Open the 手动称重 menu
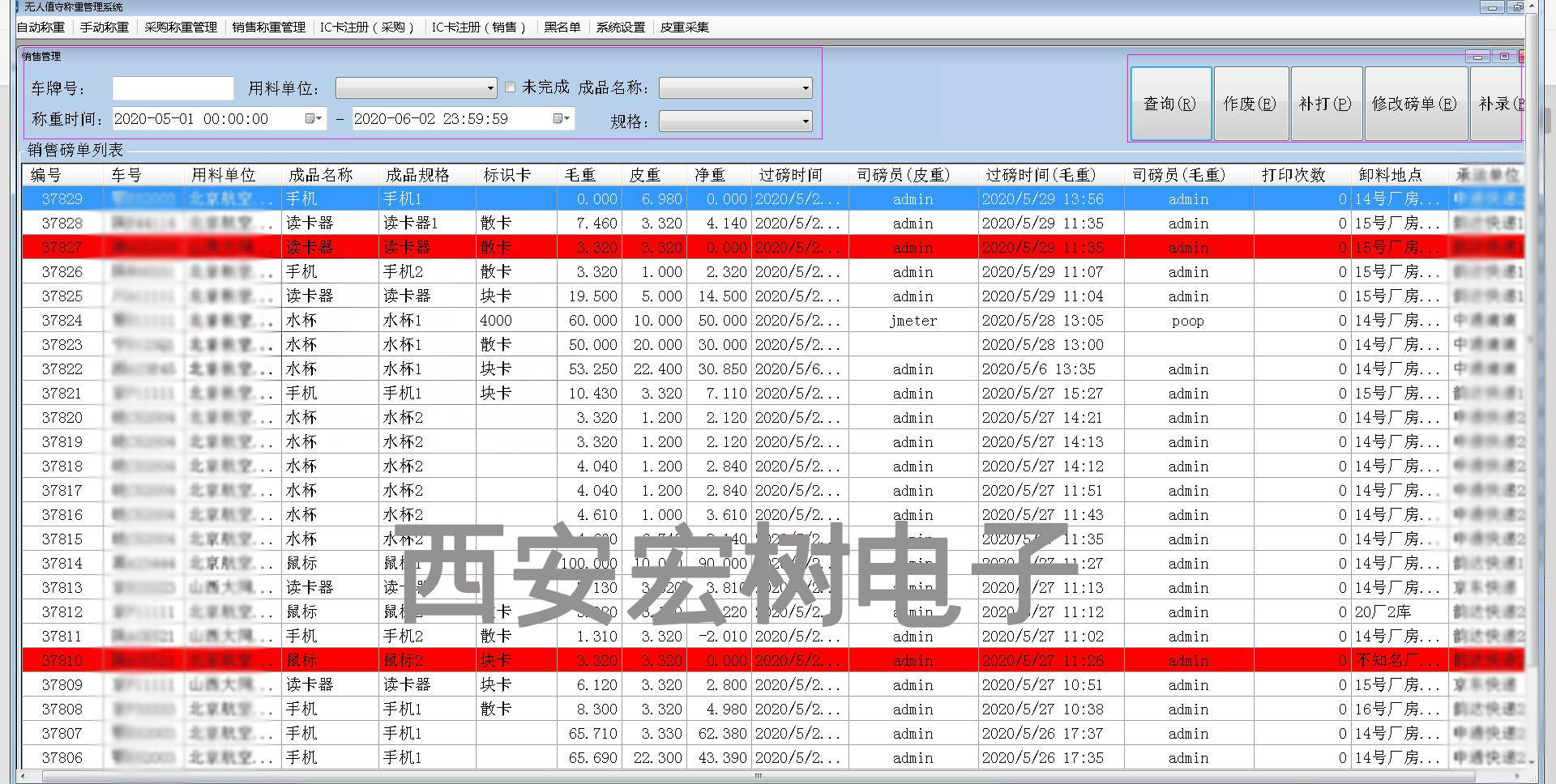1556x784 pixels. pos(105,27)
